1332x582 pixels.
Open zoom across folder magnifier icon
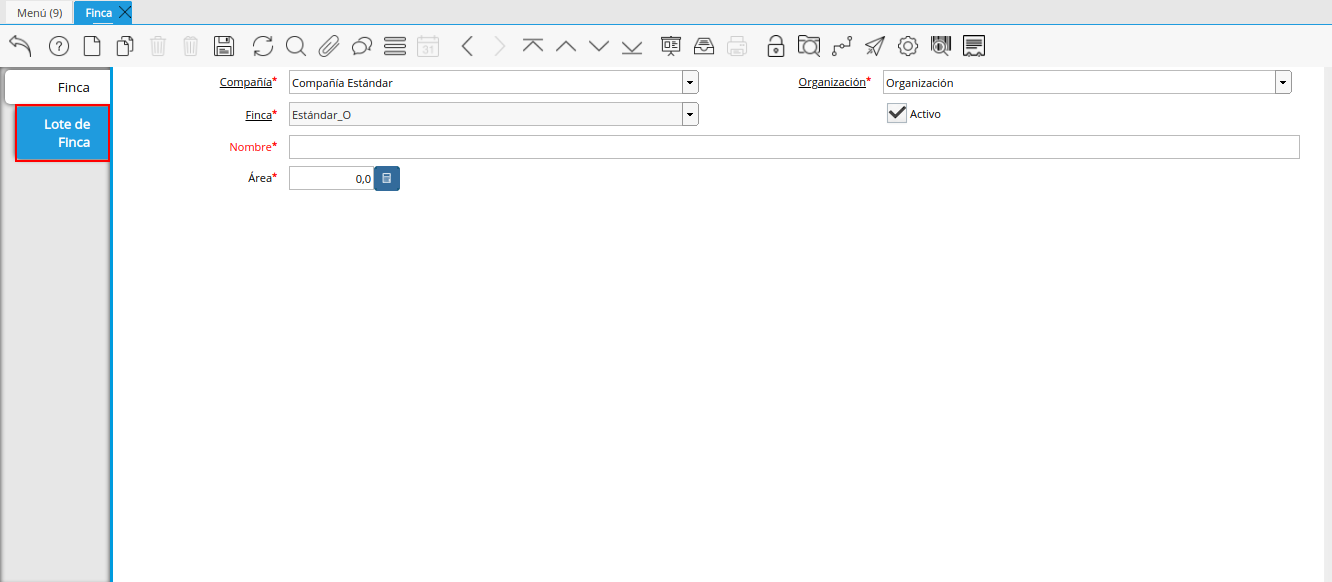tap(809, 46)
